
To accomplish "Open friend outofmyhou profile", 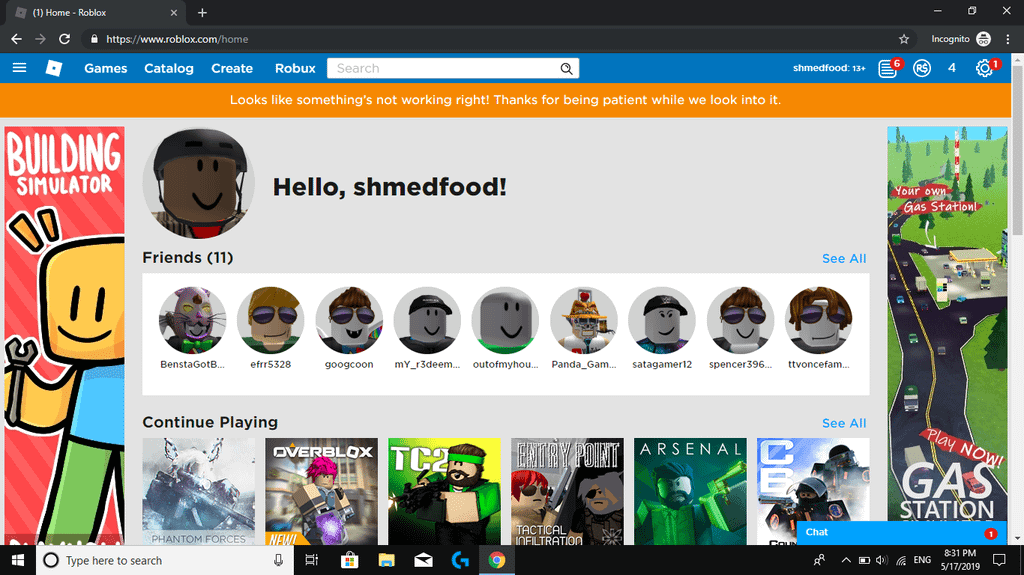I will [x=505, y=328].
